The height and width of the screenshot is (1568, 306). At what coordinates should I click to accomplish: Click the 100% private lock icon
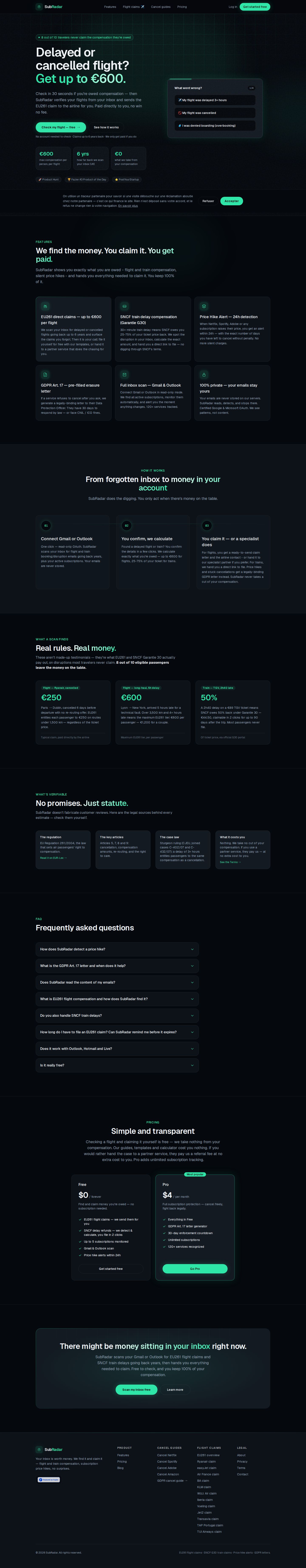pyautogui.click(x=204, y=374)
